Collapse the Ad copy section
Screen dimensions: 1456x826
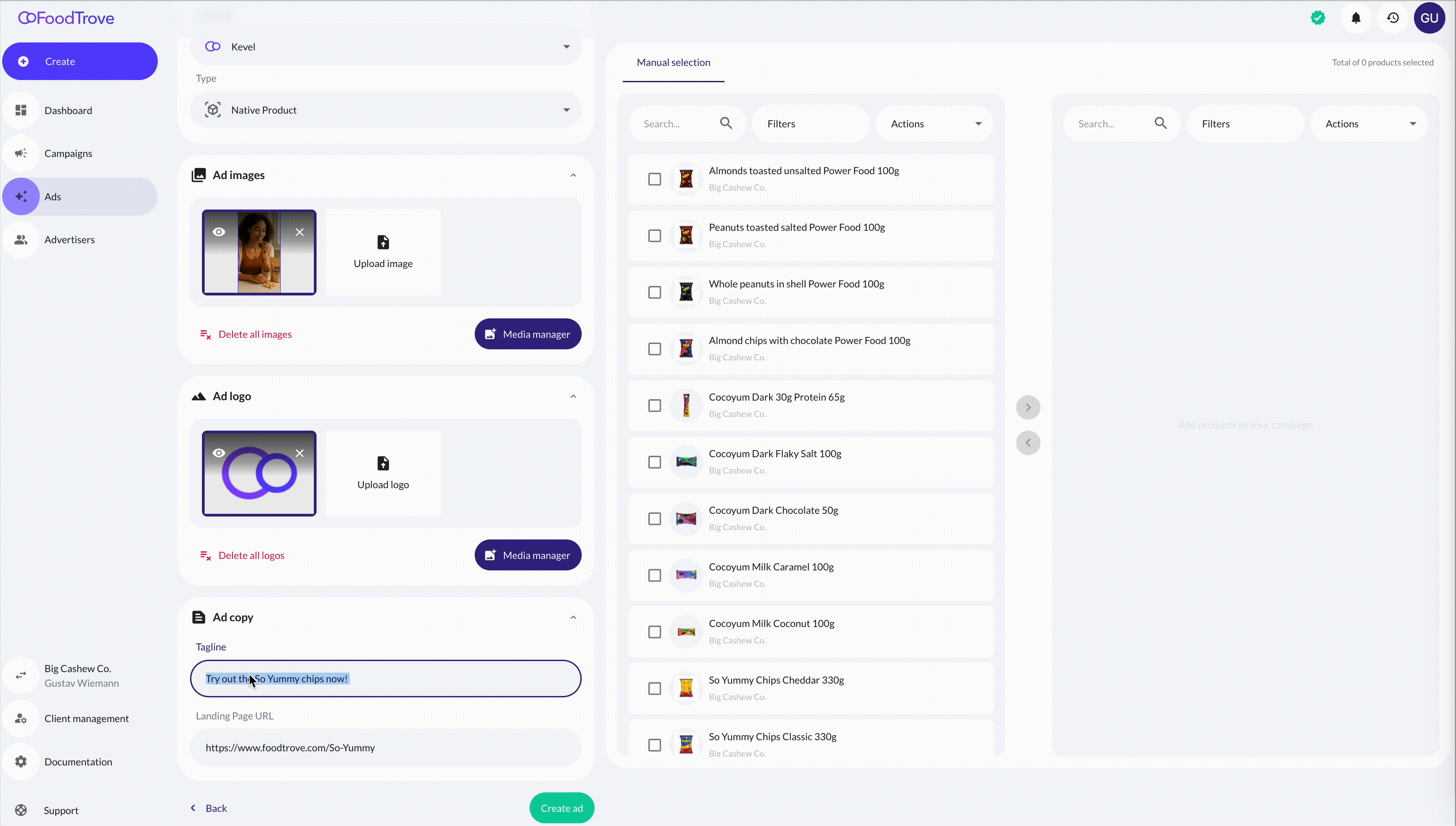573,617
